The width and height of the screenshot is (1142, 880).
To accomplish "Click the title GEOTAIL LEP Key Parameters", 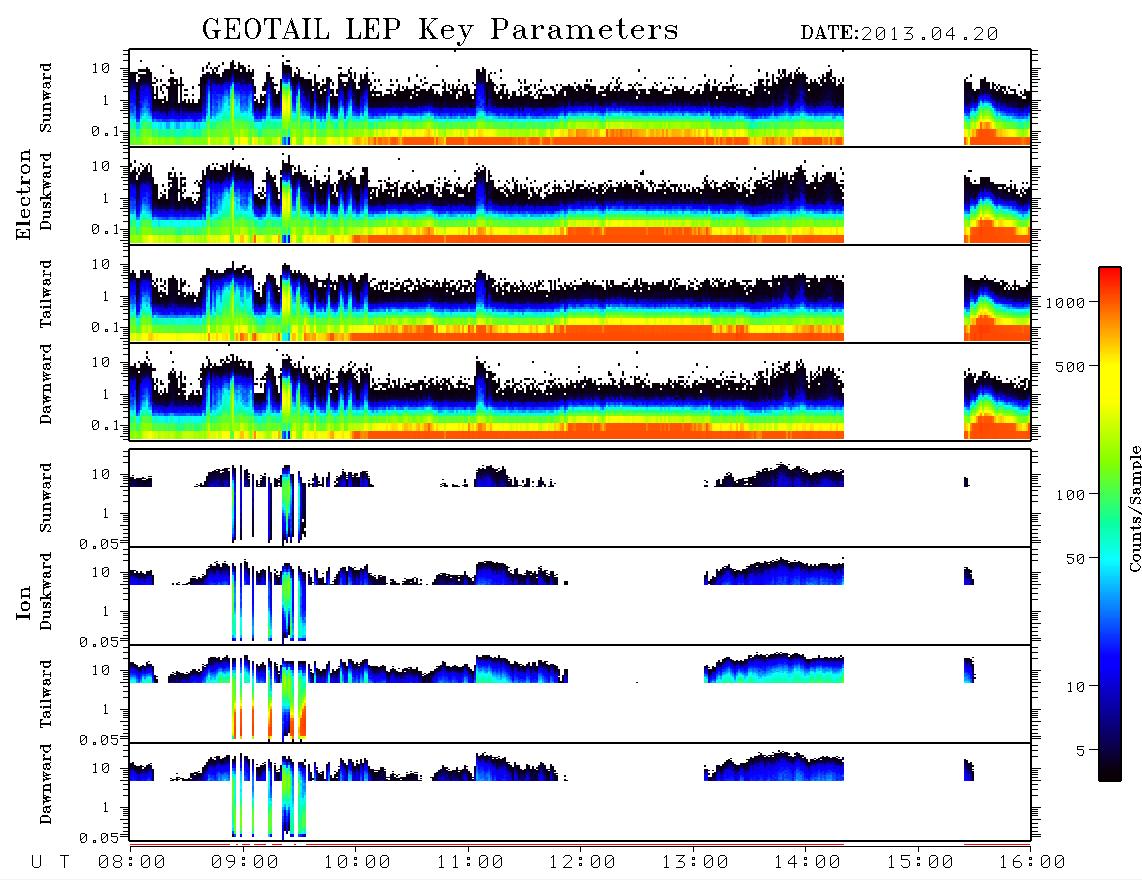I will point(441,31).
